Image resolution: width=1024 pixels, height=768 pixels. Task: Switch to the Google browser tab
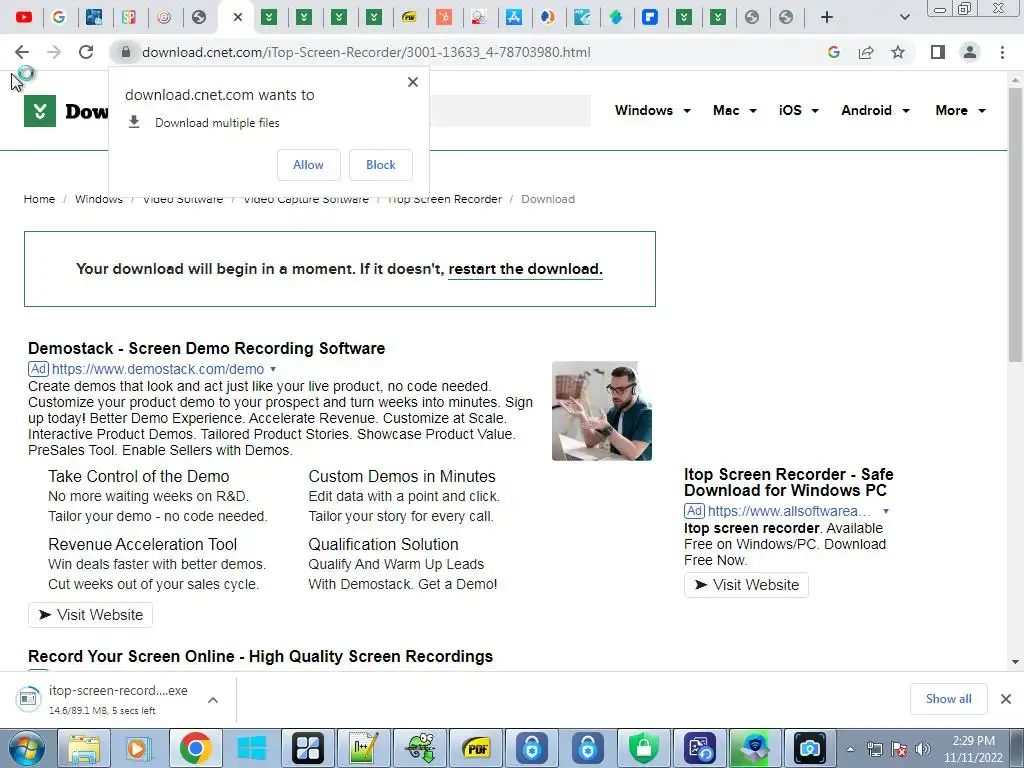pos(59,17)
